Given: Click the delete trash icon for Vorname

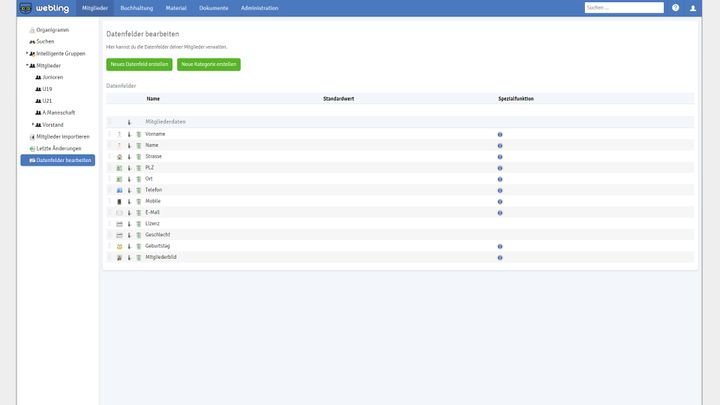Looking at the screenshot, I should pyautogui.click(x=138, y=134).
